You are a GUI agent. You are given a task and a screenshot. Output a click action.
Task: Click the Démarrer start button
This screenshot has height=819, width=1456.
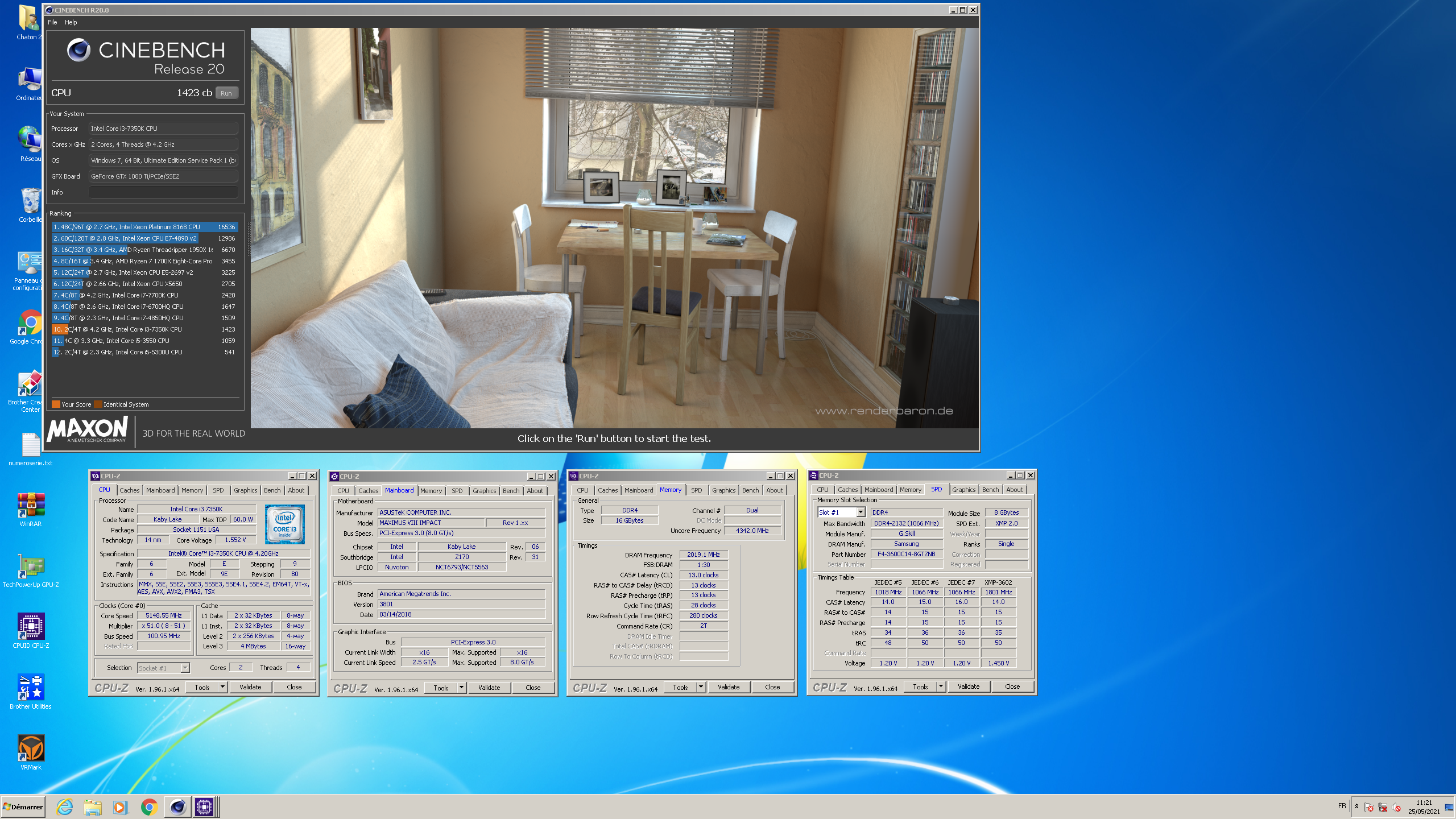pyautogui.click(x=23, y=806)
